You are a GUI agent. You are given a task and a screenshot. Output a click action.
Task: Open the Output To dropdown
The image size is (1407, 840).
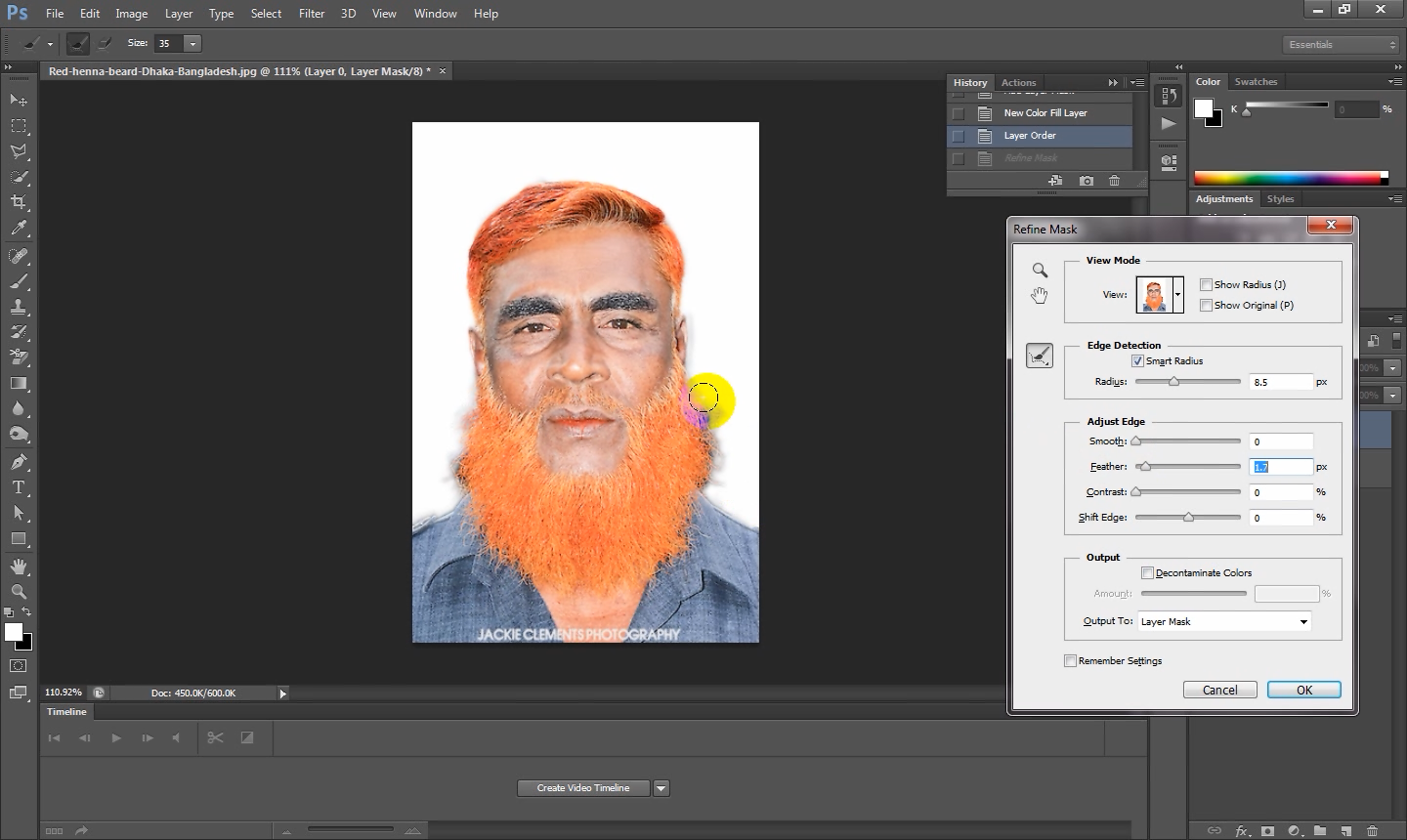click(1224, 622)
